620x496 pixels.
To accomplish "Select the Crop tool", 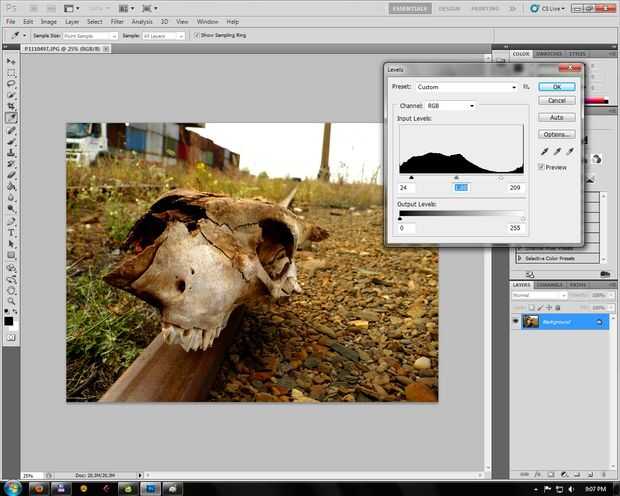I will pos(11,106).
